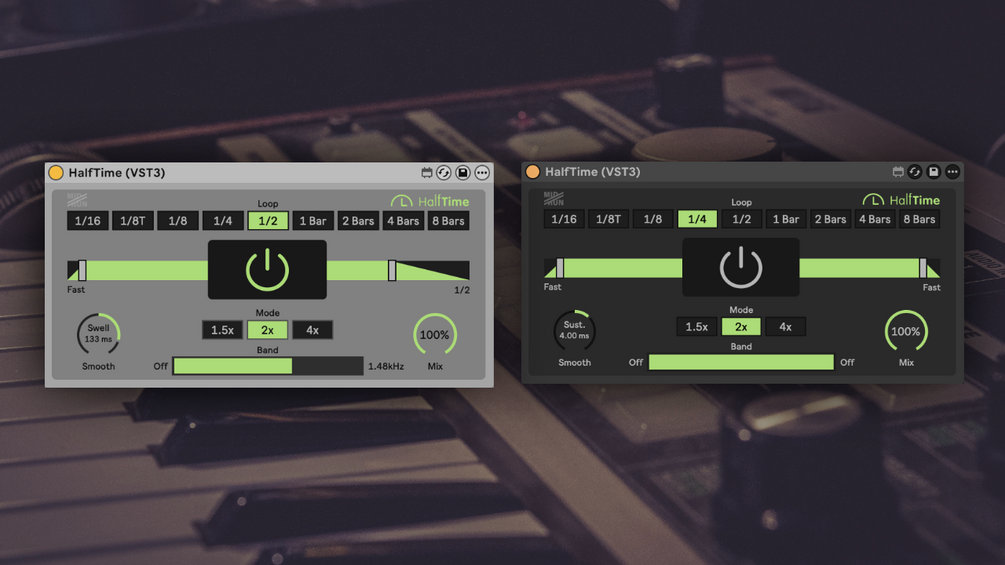
Task: Select 1/8 loop length in right HalfTime
Action: point(652,219)
